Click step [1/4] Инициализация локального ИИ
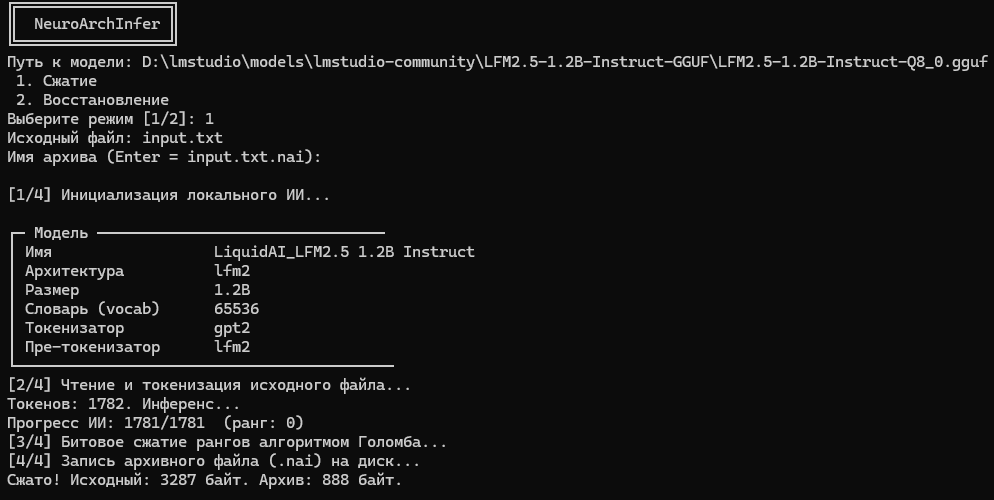The image size is (994, 500). 169,195
